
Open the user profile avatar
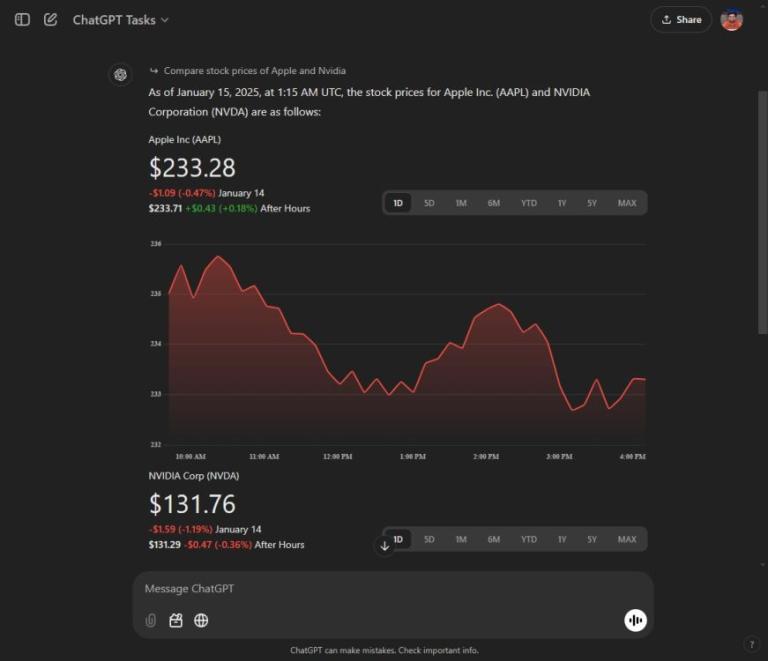(732, 20)
